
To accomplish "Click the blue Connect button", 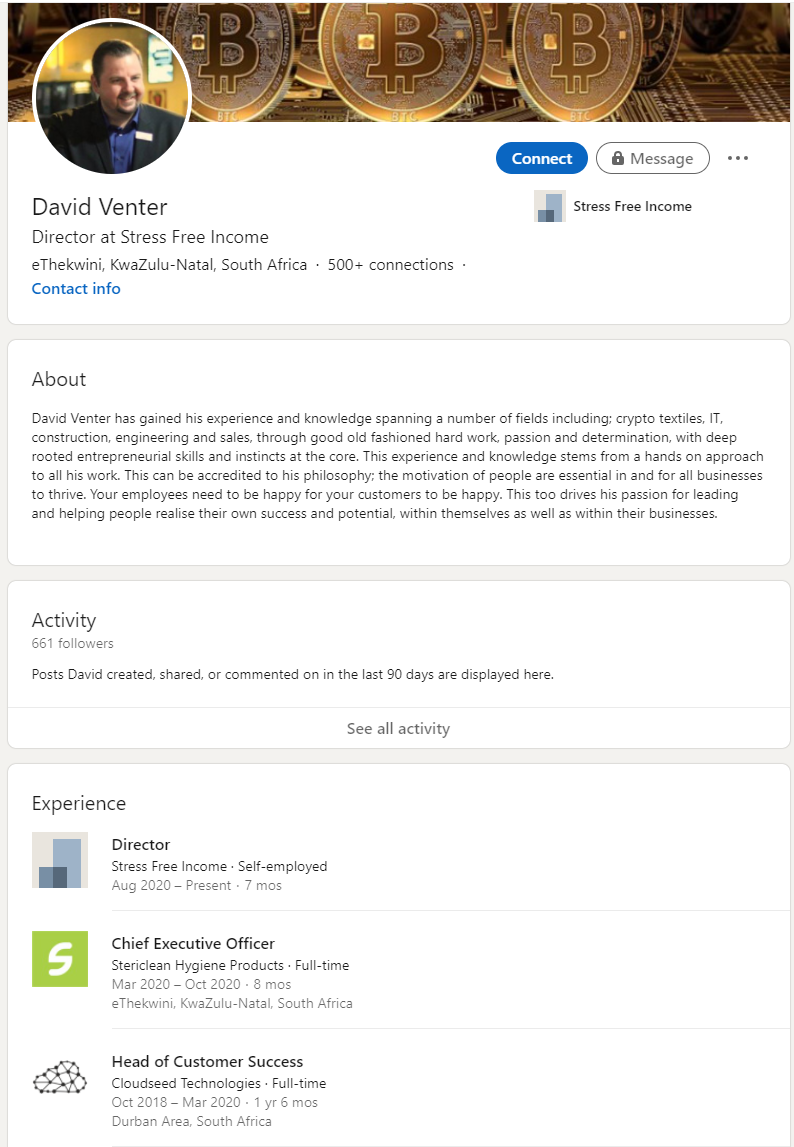I will pyautogui.click(x=541, y=158).
